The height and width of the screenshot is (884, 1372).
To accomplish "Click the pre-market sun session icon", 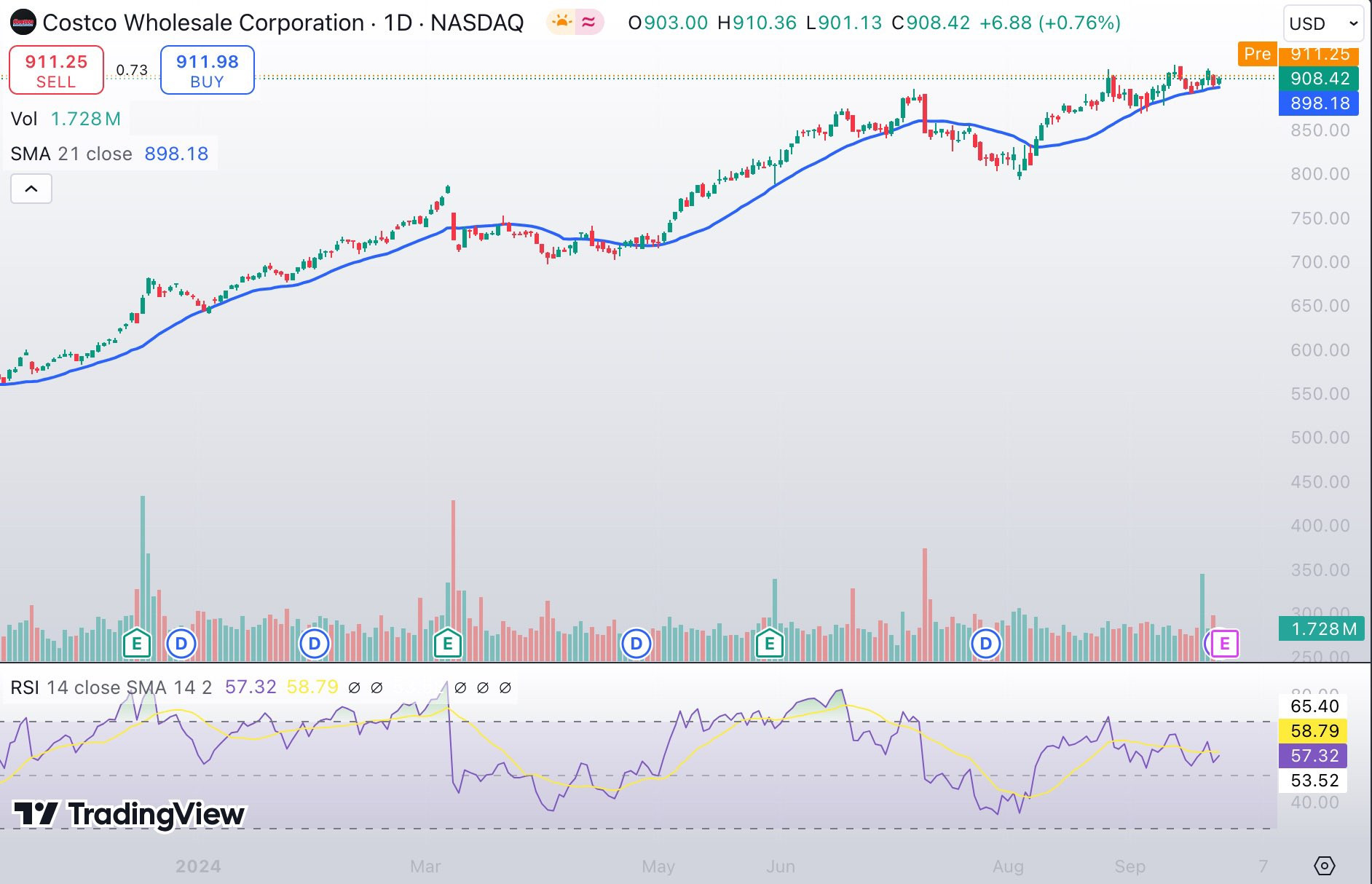I will pos(561,23).
